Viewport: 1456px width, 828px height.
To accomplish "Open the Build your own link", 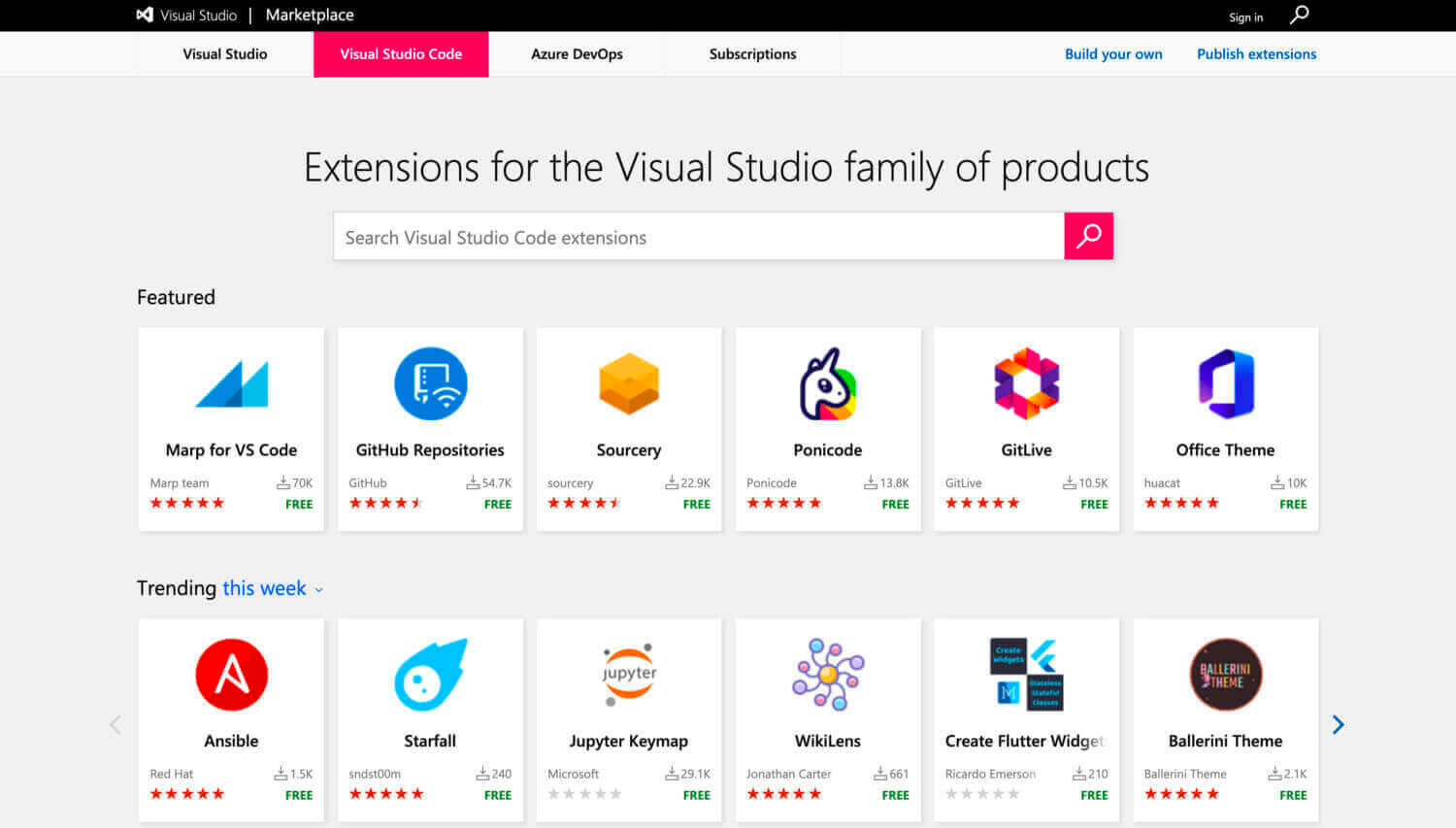I will [1113, 54].
